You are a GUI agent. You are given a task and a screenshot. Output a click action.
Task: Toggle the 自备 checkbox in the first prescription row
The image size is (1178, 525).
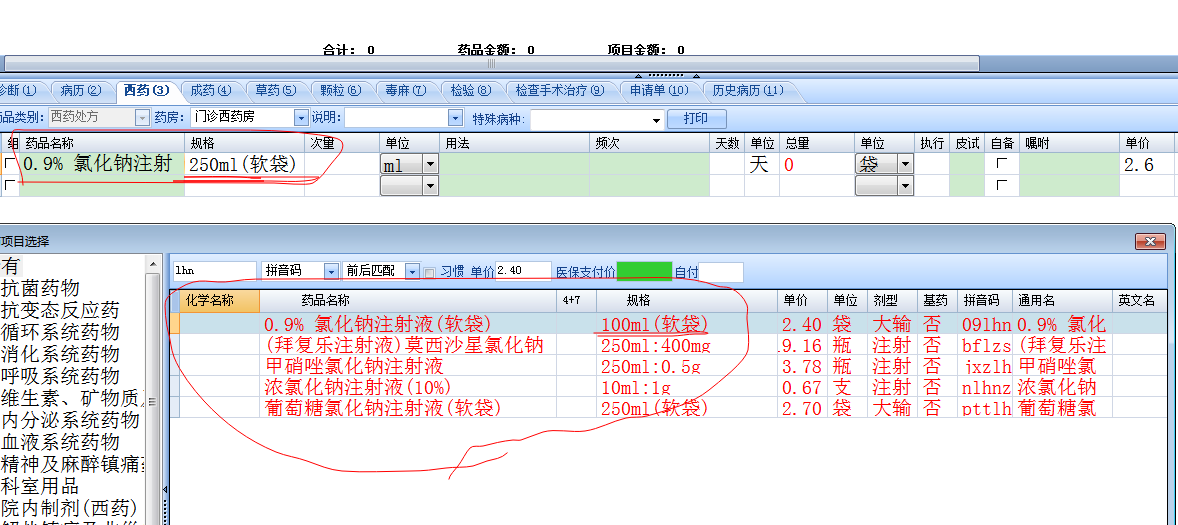(1000, 163)
